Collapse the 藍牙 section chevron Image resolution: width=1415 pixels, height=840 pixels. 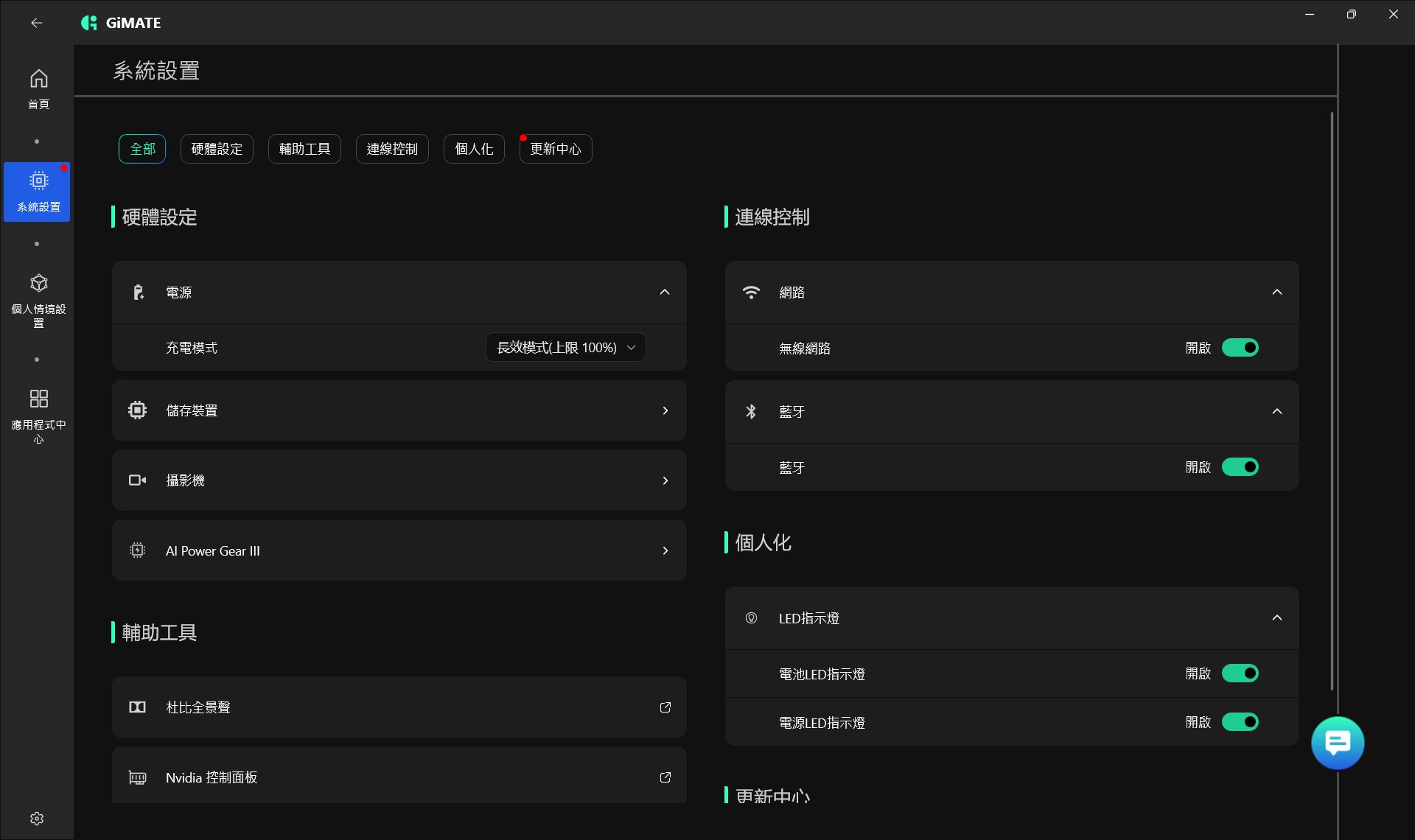tap(1277, 411)
